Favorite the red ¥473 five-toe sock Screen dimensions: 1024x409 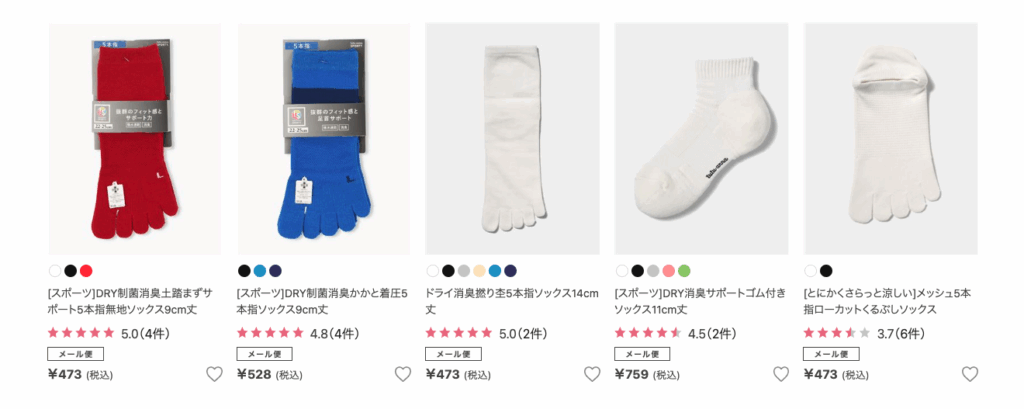point(214,374)
